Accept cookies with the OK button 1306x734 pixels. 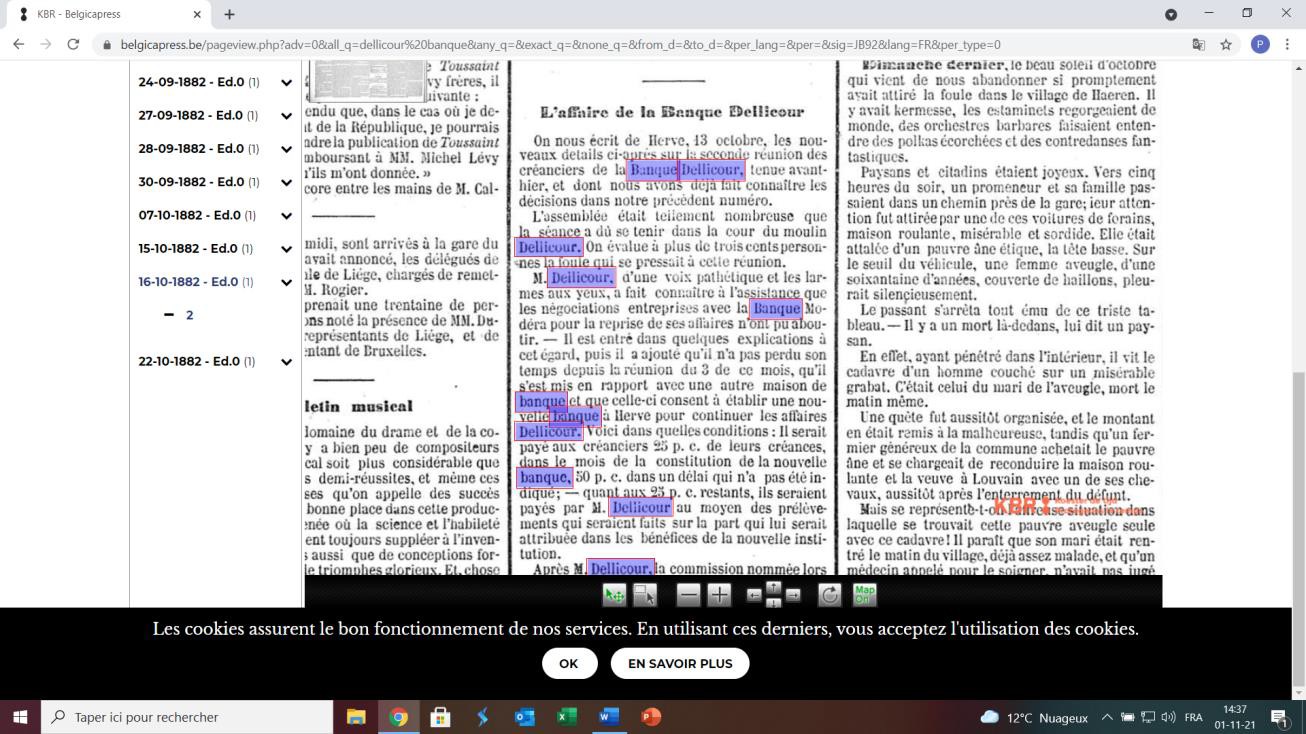(569, 663)
